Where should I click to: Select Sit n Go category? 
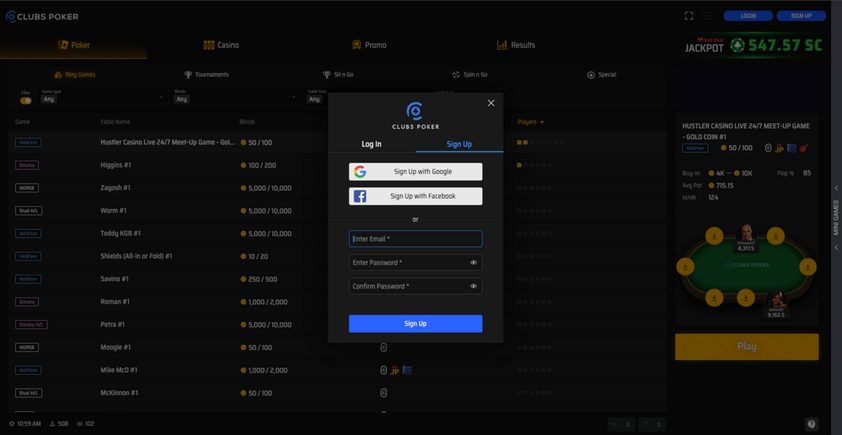coord(338,75)
